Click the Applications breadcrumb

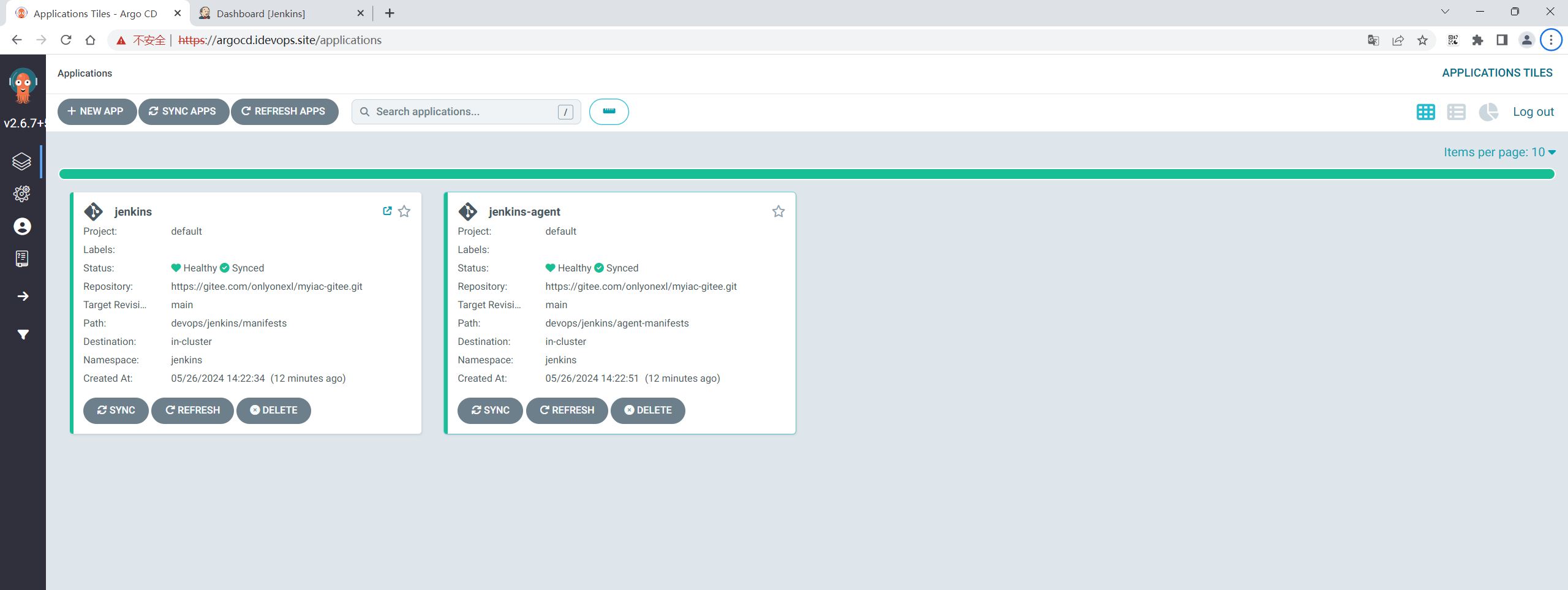click(x=85, y=73)
